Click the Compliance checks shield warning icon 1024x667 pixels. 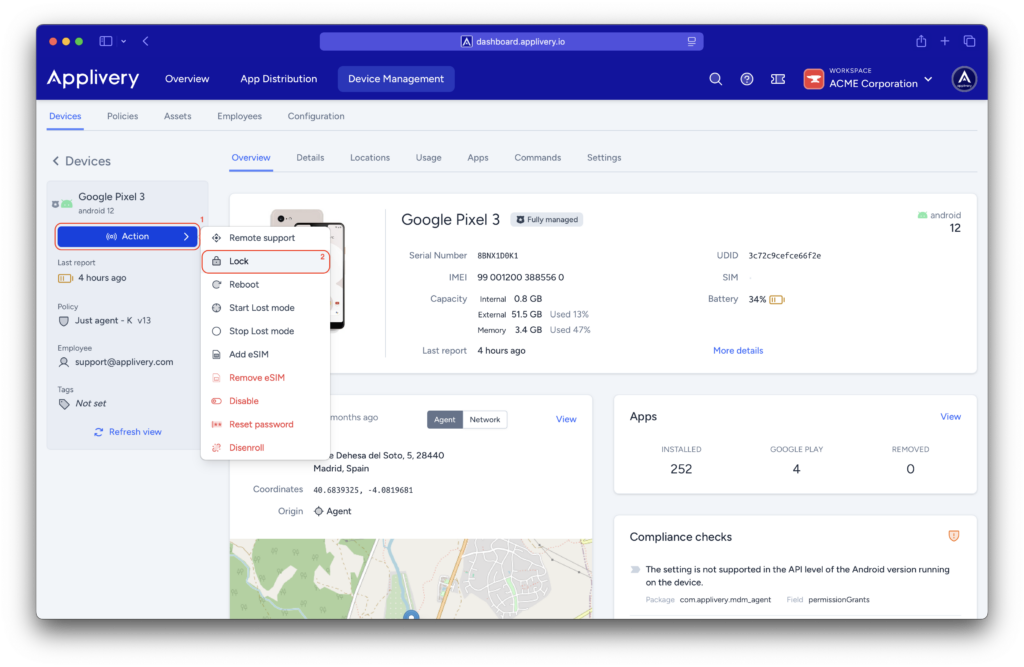[x=953, y=536]
